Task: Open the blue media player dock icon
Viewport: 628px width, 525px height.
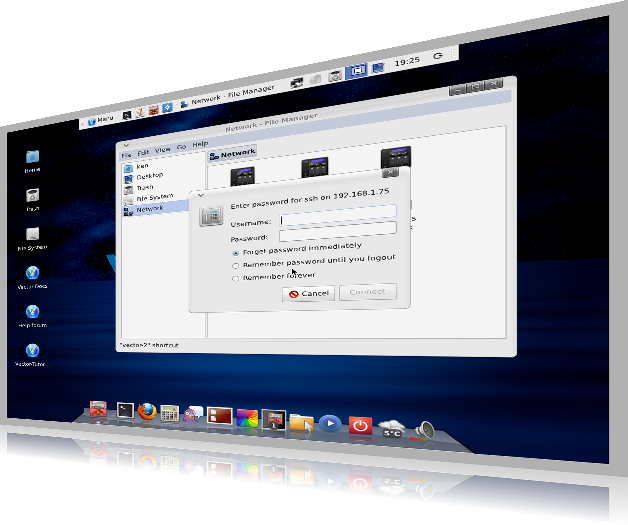Action: (x=329, y=424)
